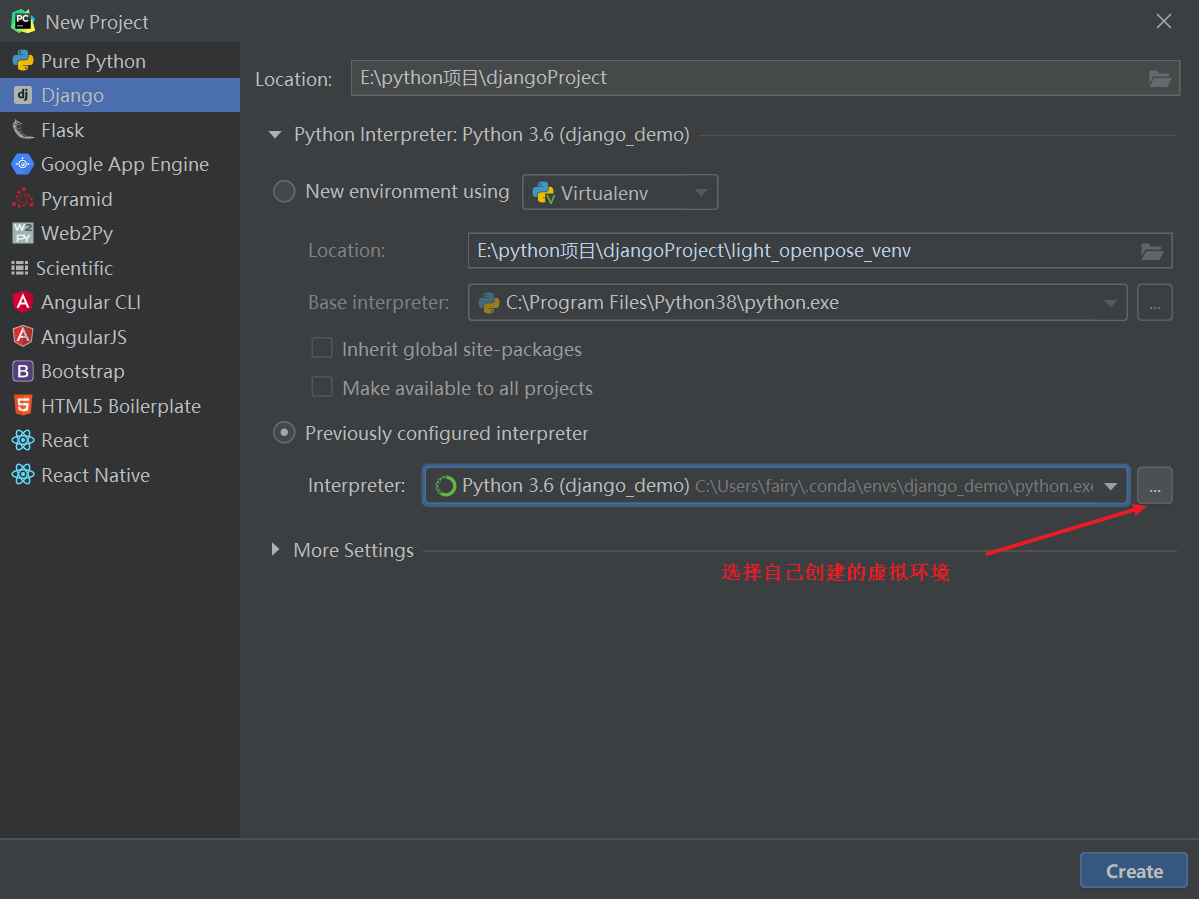Click the Django icon in the sidebar
This screenshot has height=899, width=1199.
(x=22, y=95)
